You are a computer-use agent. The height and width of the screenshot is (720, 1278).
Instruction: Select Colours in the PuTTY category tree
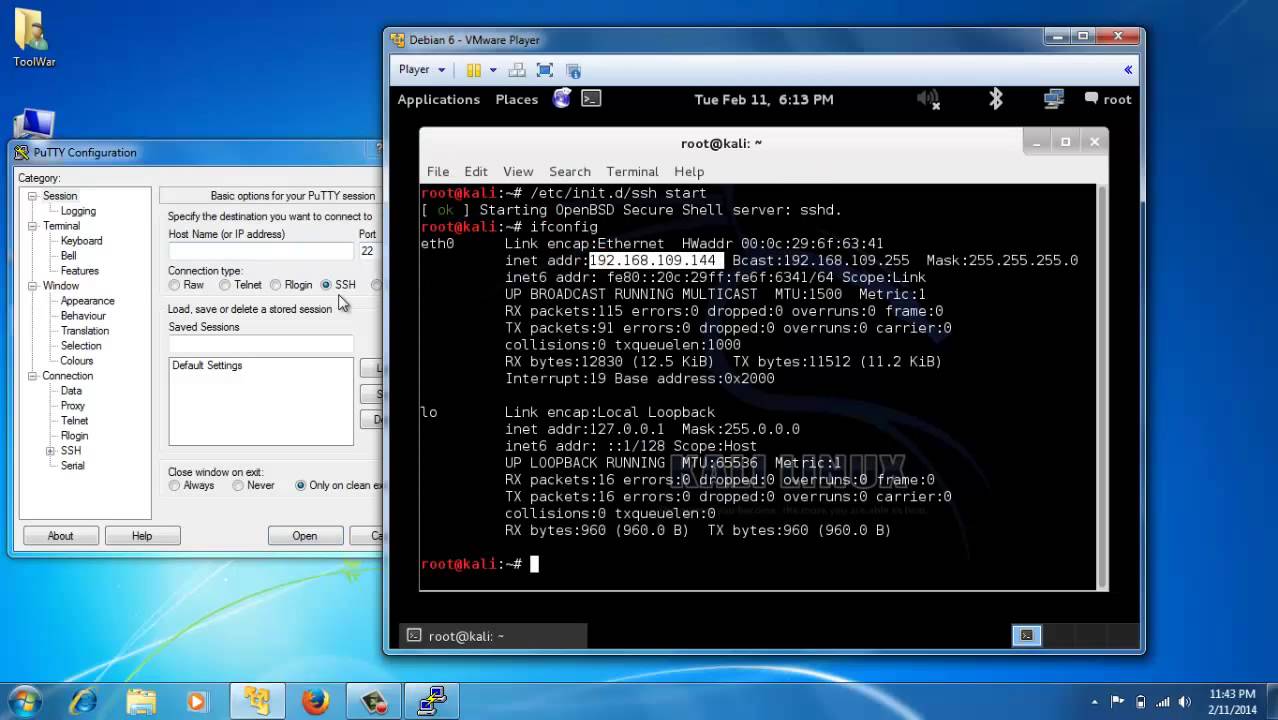[x=76, y=361]
